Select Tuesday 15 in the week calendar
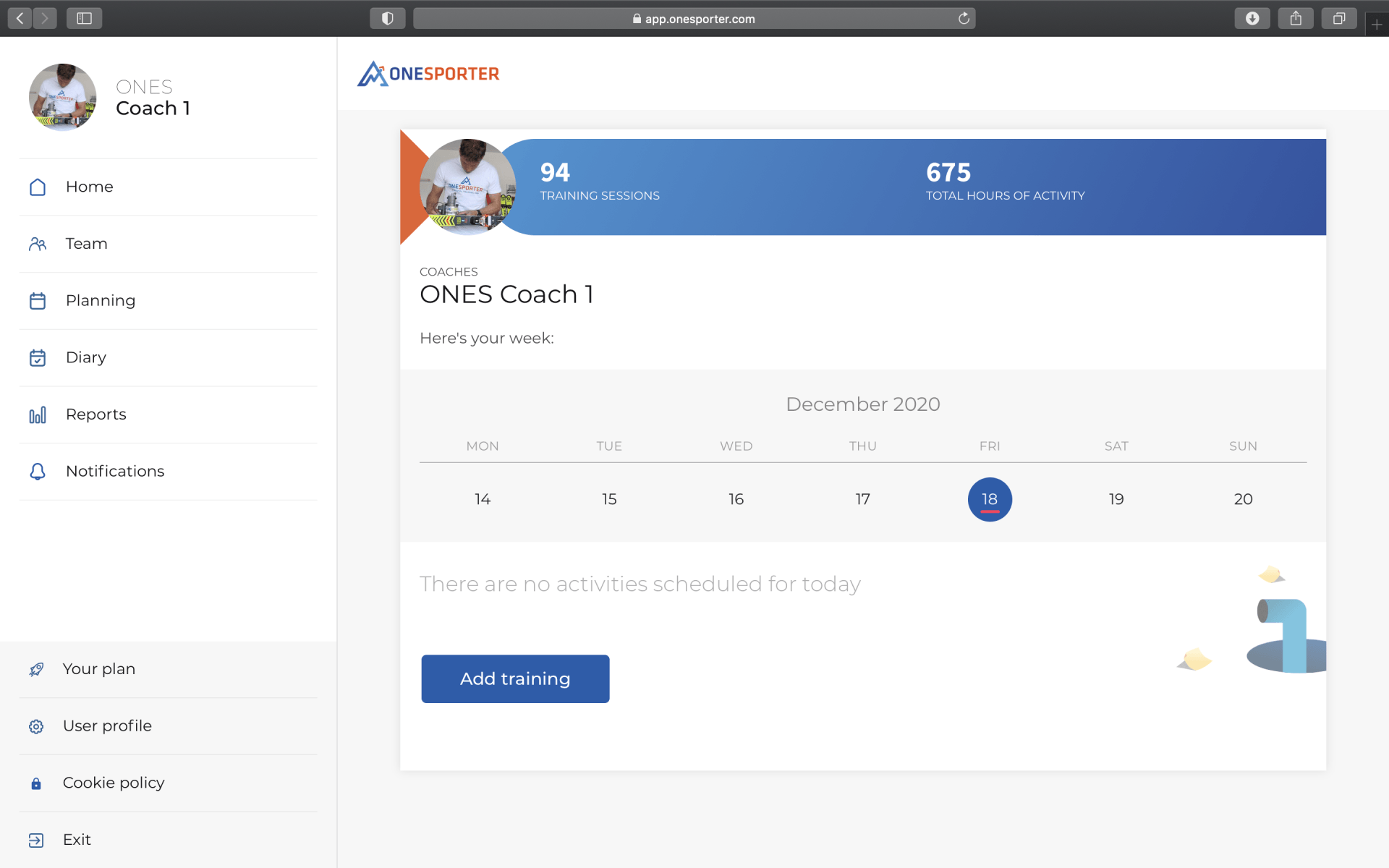Screen dimensions: 1389x868 (609, 499)
